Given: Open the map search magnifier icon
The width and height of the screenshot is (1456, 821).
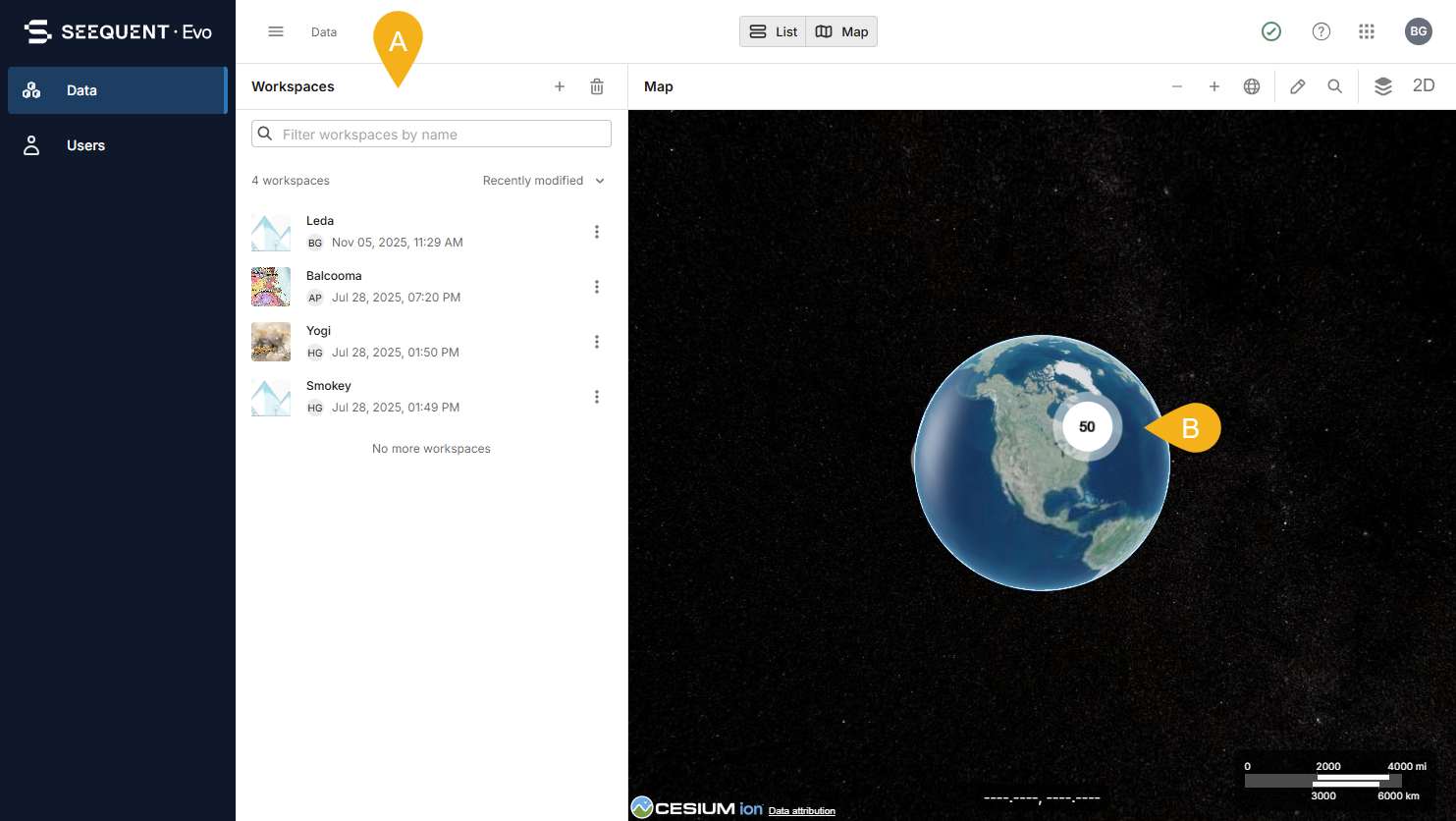Looking at the screenshot, I should [x=1335, y=86].
